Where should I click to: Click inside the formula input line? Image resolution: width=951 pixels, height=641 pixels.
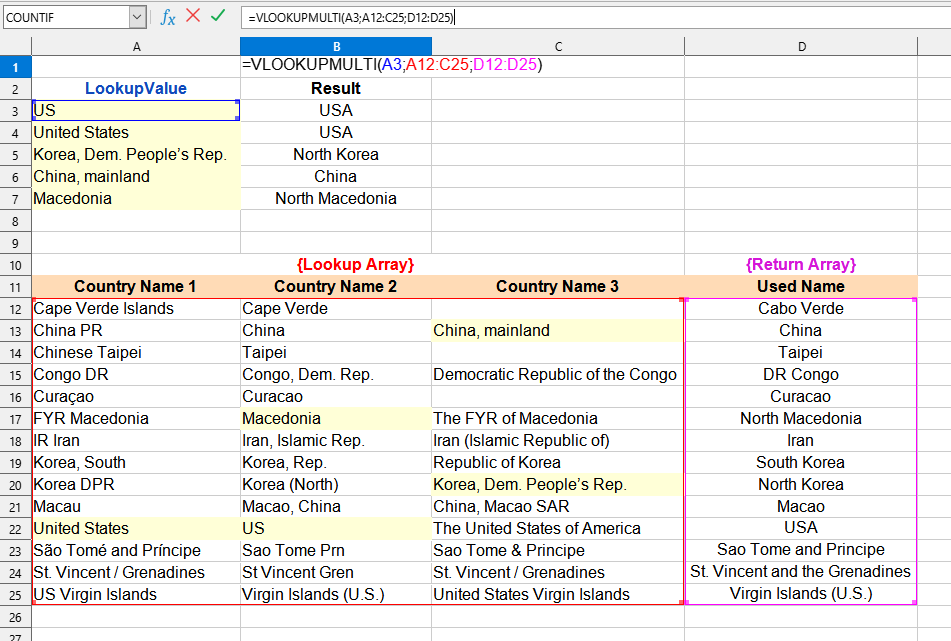click(600, 17)
